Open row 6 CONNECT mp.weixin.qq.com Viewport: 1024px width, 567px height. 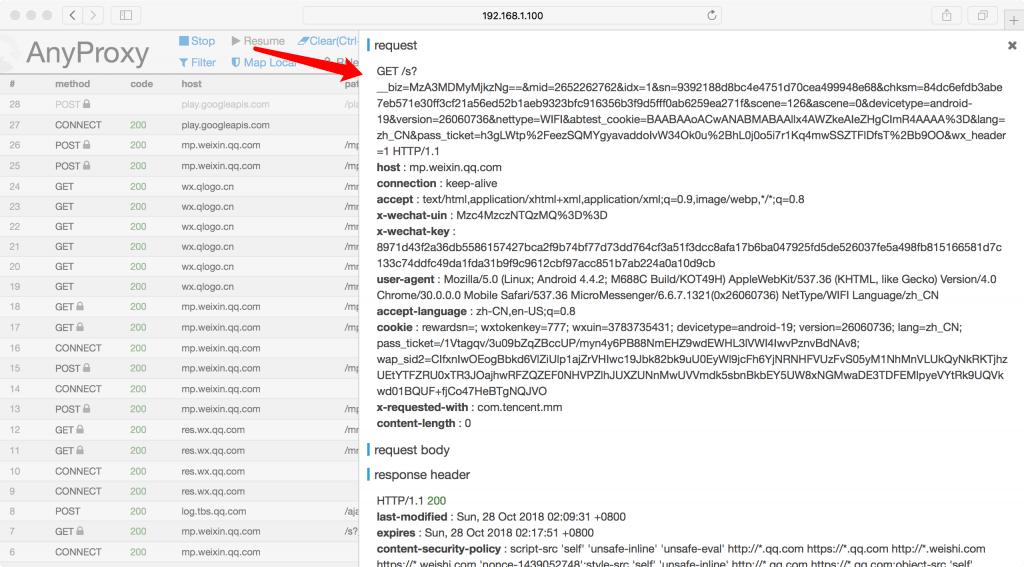point(180,552)
